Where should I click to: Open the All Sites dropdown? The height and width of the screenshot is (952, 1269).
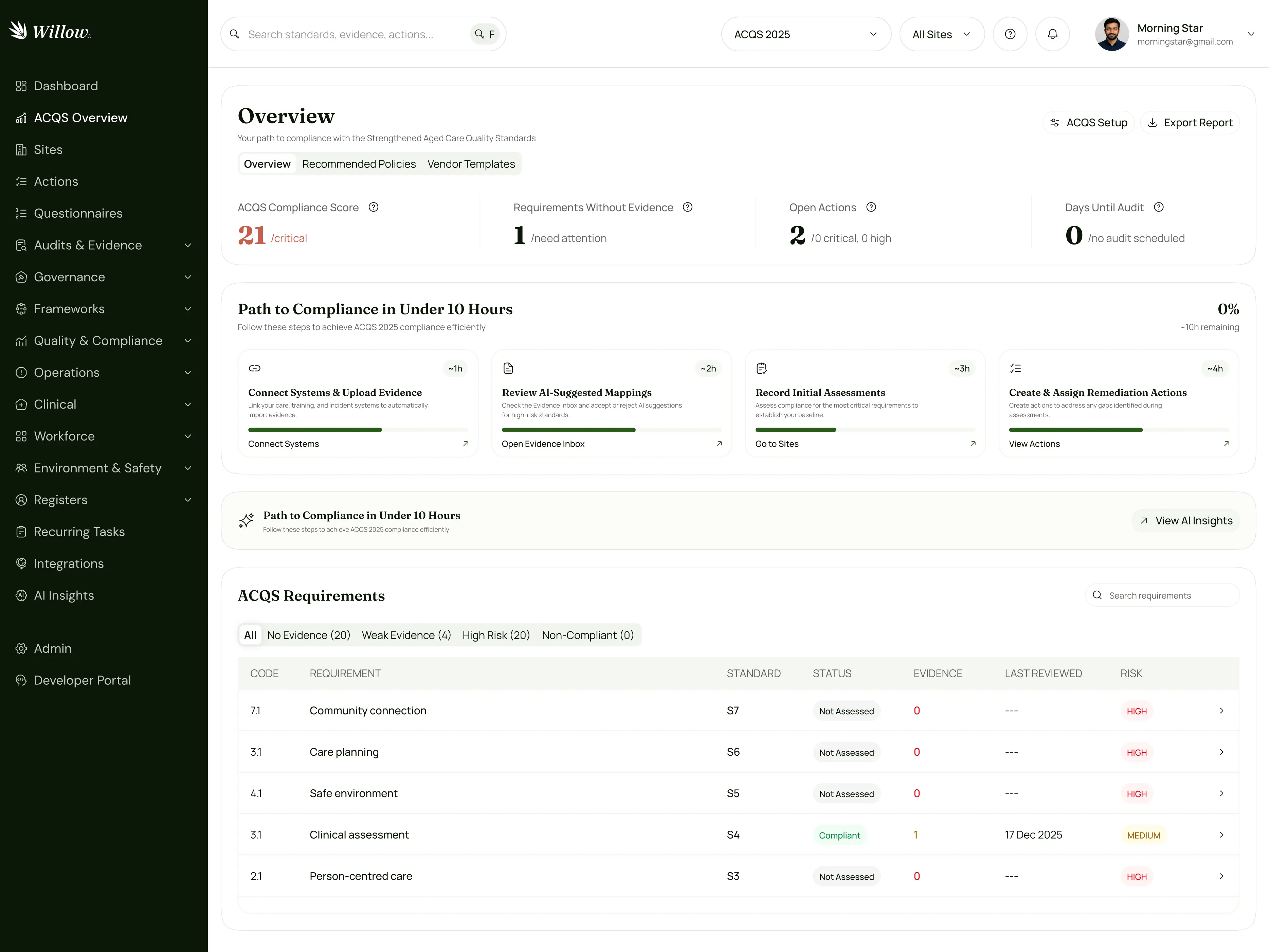[x=941, y=34]
